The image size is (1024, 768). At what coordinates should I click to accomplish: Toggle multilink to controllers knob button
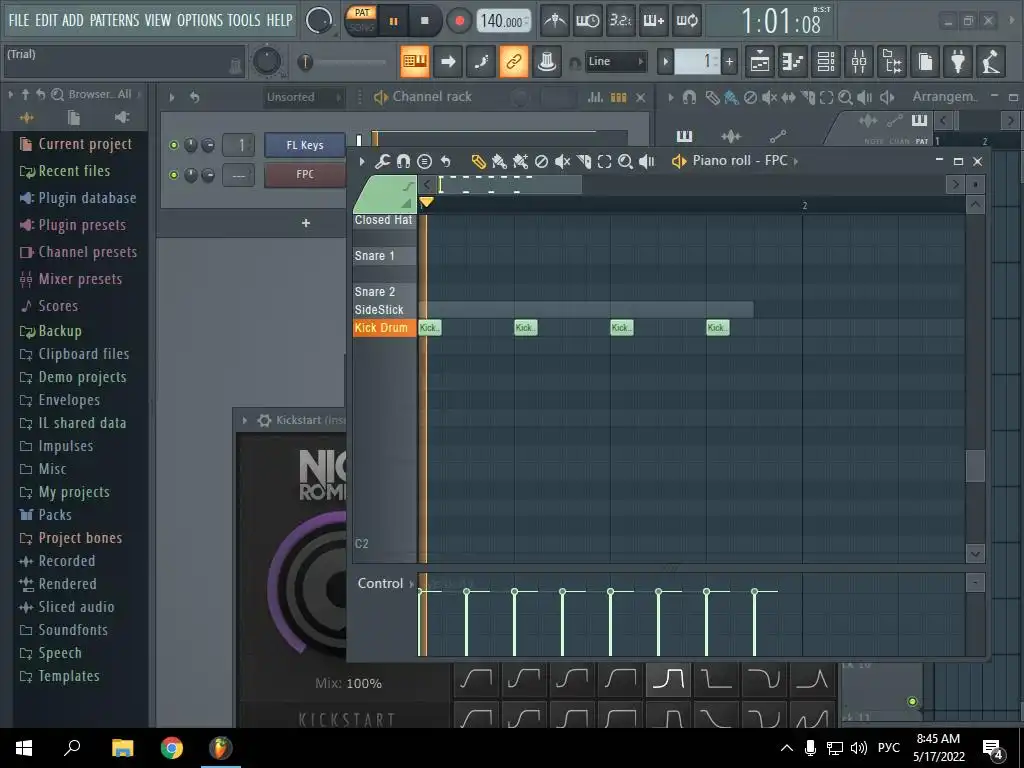click(547, 61)
